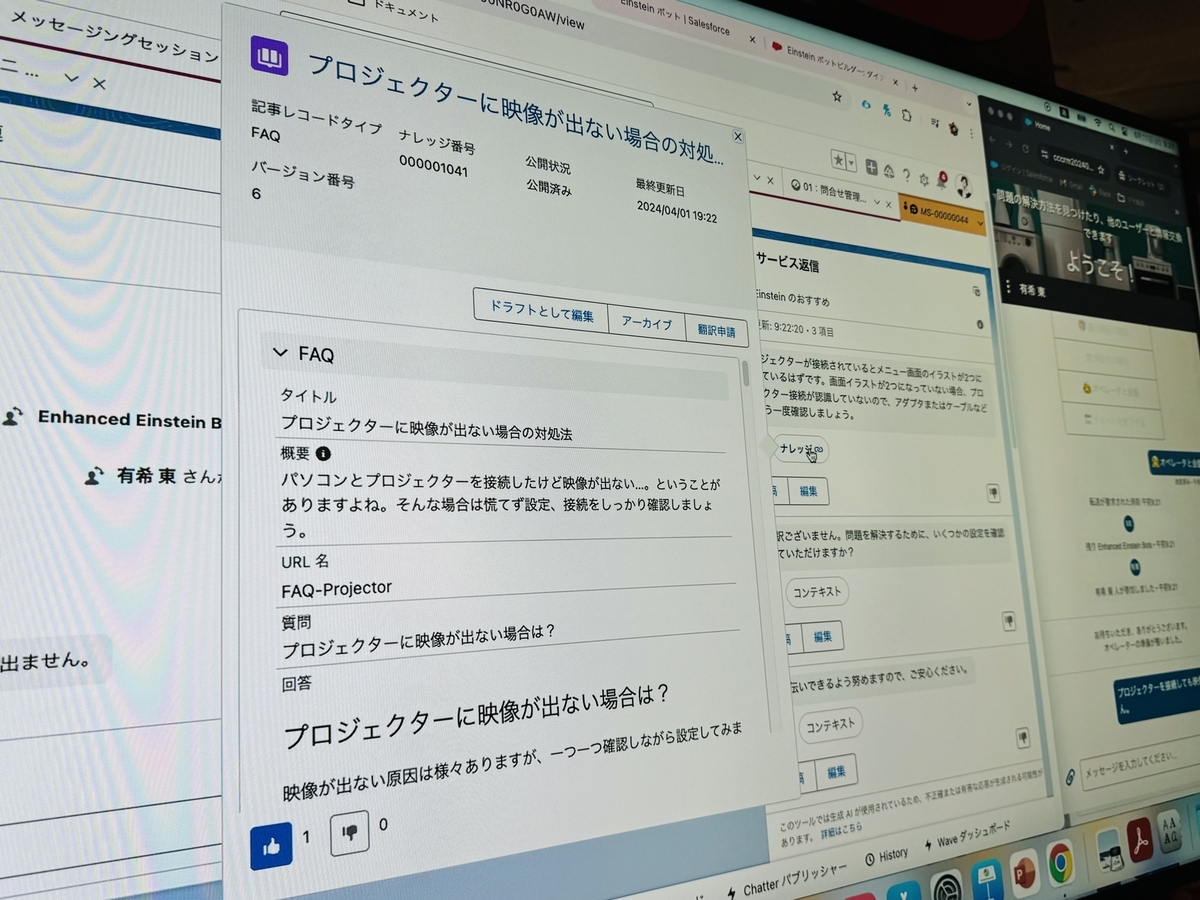The image size is (1200, 900).
Task: Click the ナレッジ source pill
Action: point(802,449)
